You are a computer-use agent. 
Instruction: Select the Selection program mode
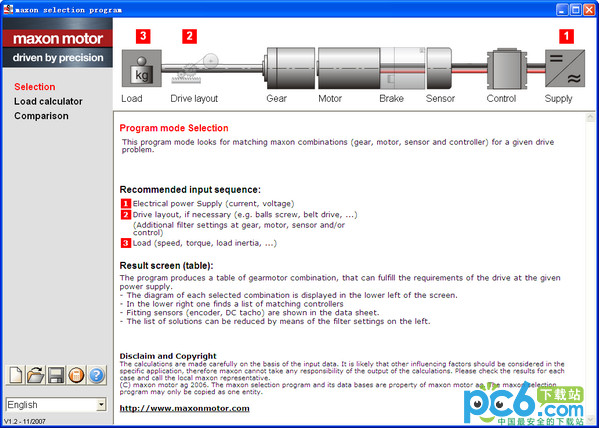click(x=35, y=87)
